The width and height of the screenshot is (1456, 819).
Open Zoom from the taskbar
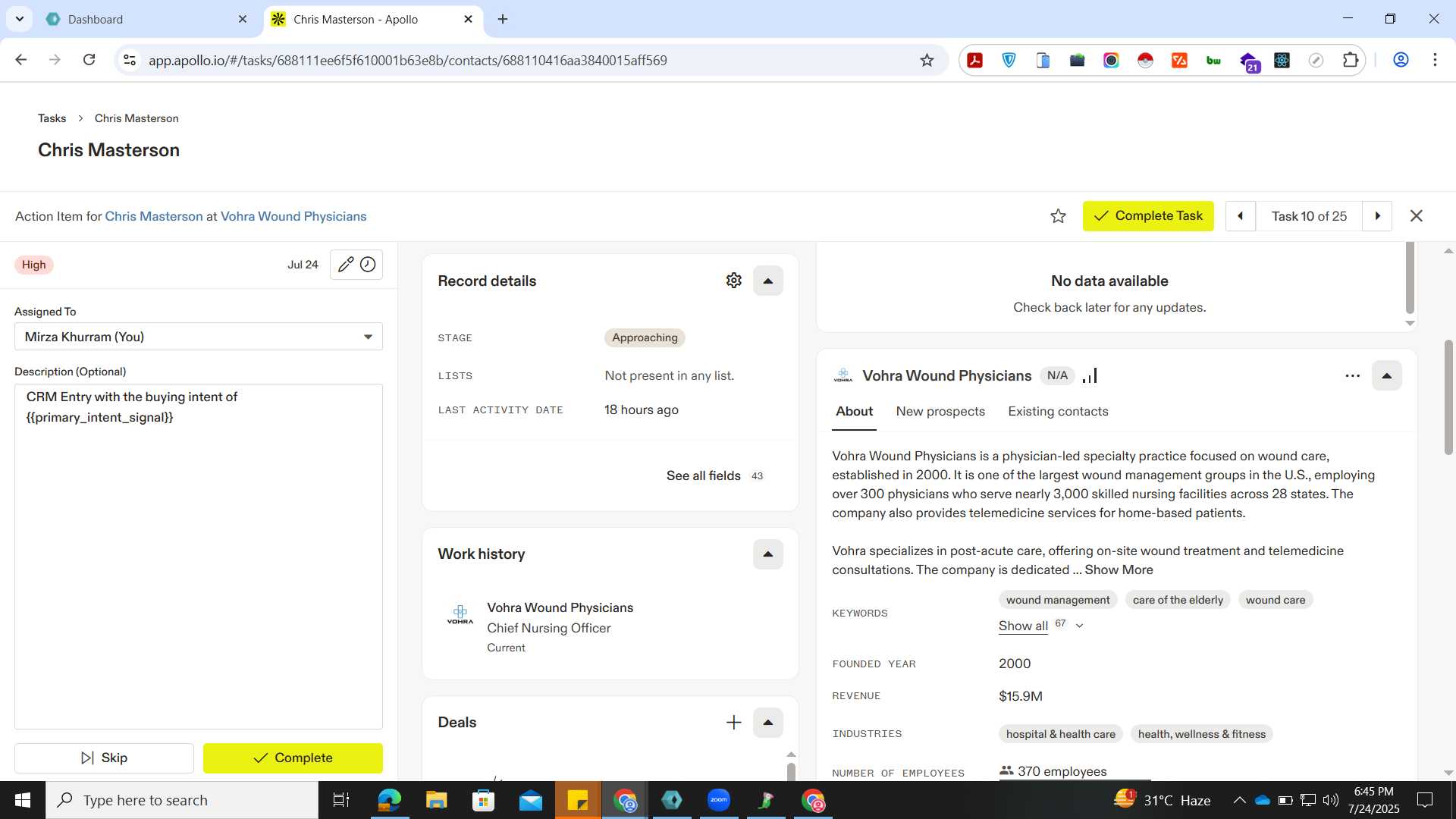coord(719,800)
